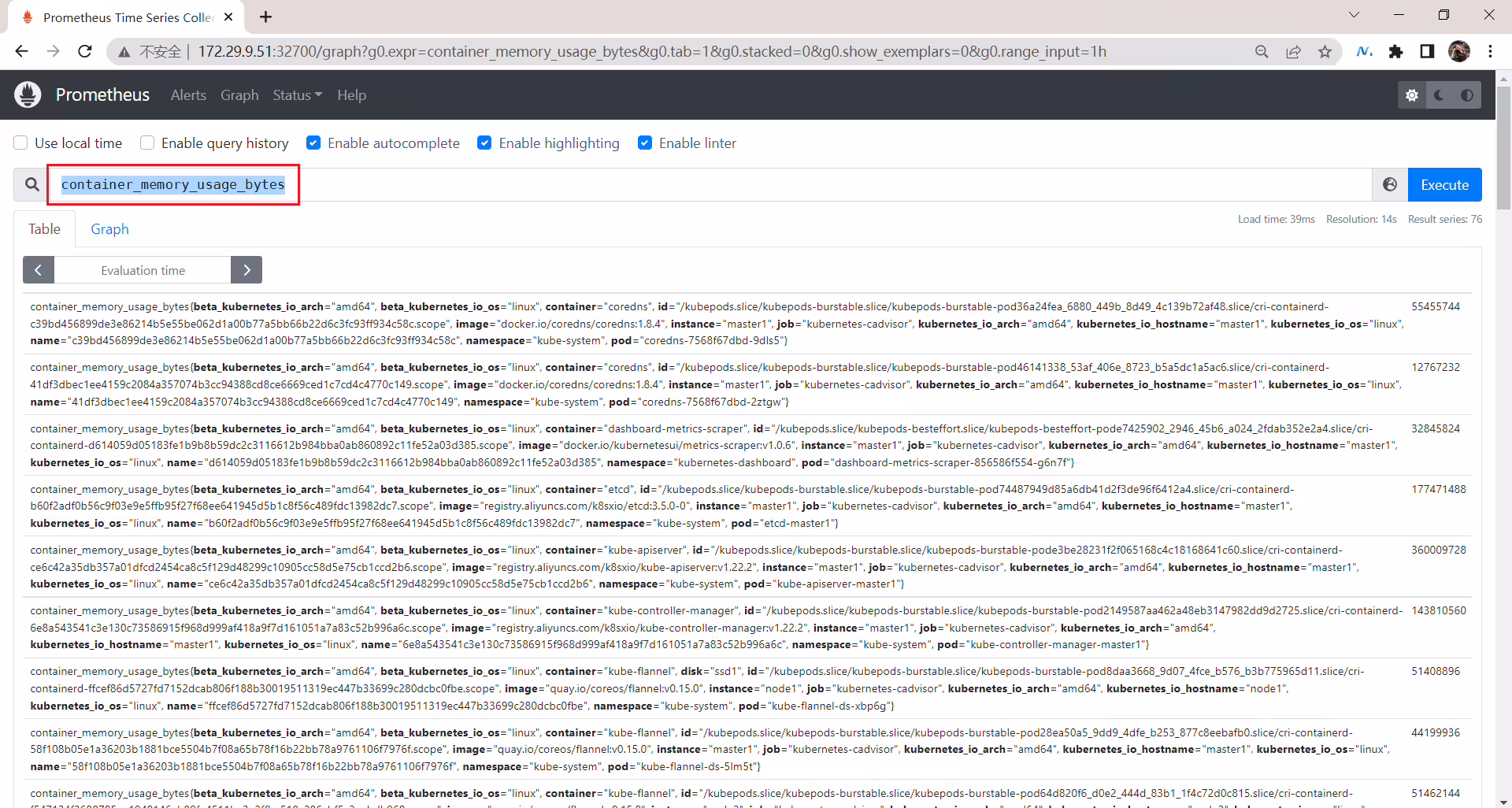Click the not-secure warning icon in address bar
Image resolution: width=1512 pixels, height=808 pixels.
click(124, 52)
